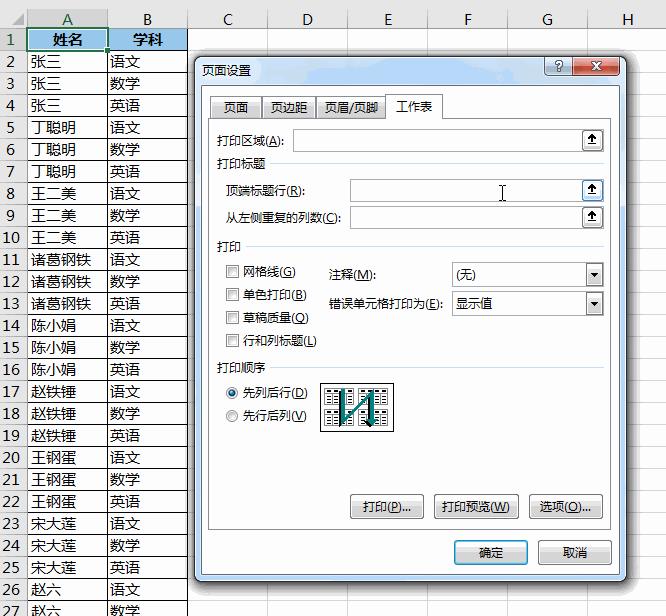666x616 pixels.
Task: Switch to the 页面 tab
Action: coord(236,107)
